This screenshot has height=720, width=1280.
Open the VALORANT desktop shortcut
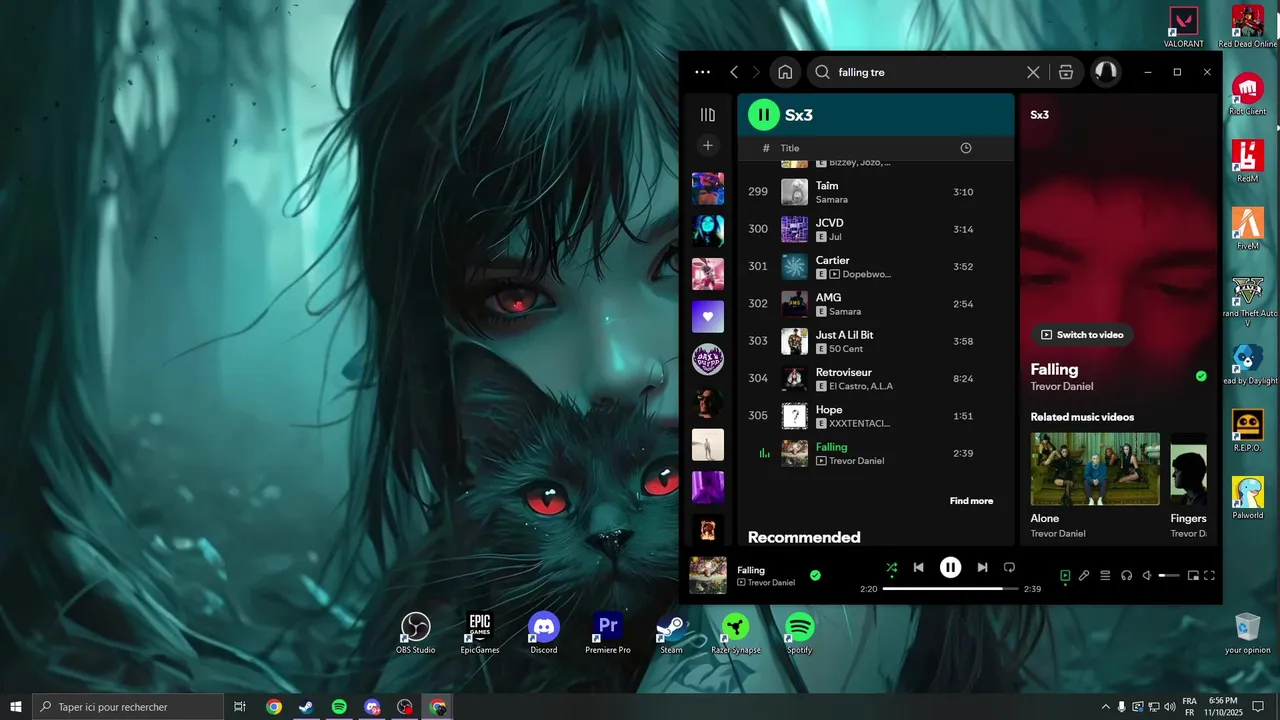[x=1184, y=27]
